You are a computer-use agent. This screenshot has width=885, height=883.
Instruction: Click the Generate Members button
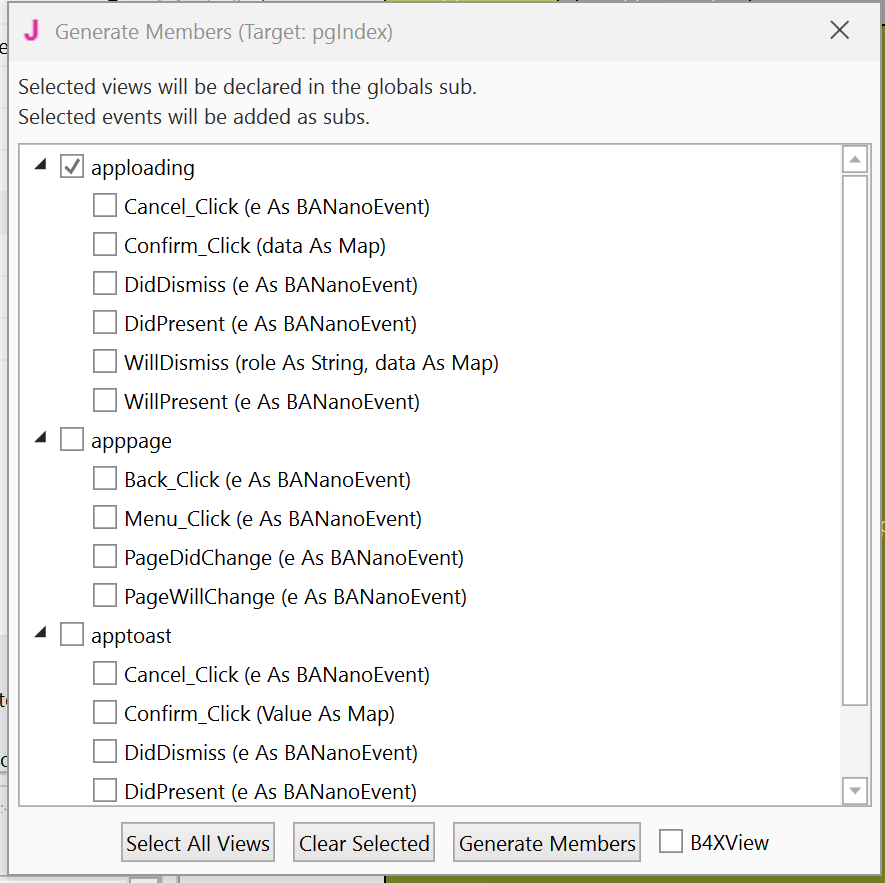tap(547, 843)
